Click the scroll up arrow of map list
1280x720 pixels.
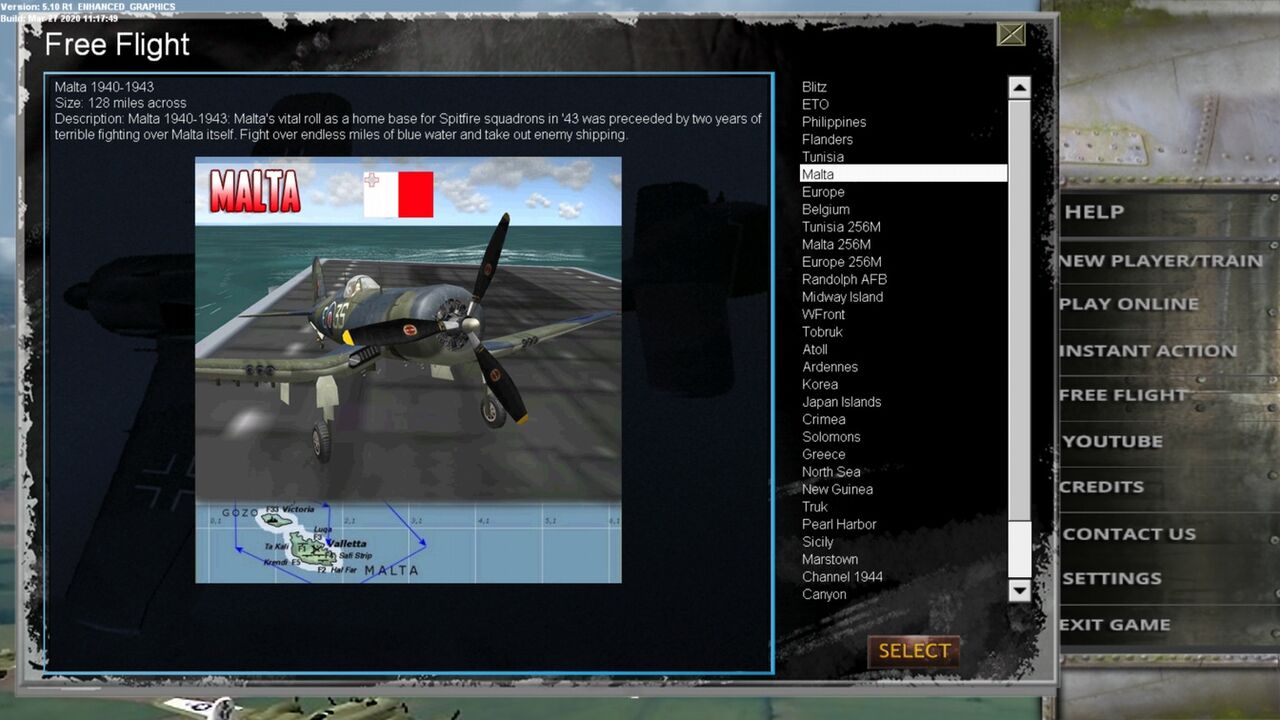[x=1019, y=88]
